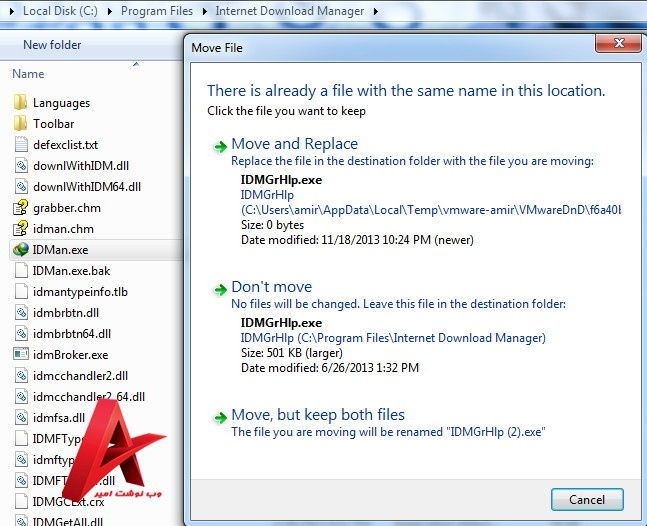647x526 pixels.
Task: Sort files by Name column header
Action: click(28, 74)
